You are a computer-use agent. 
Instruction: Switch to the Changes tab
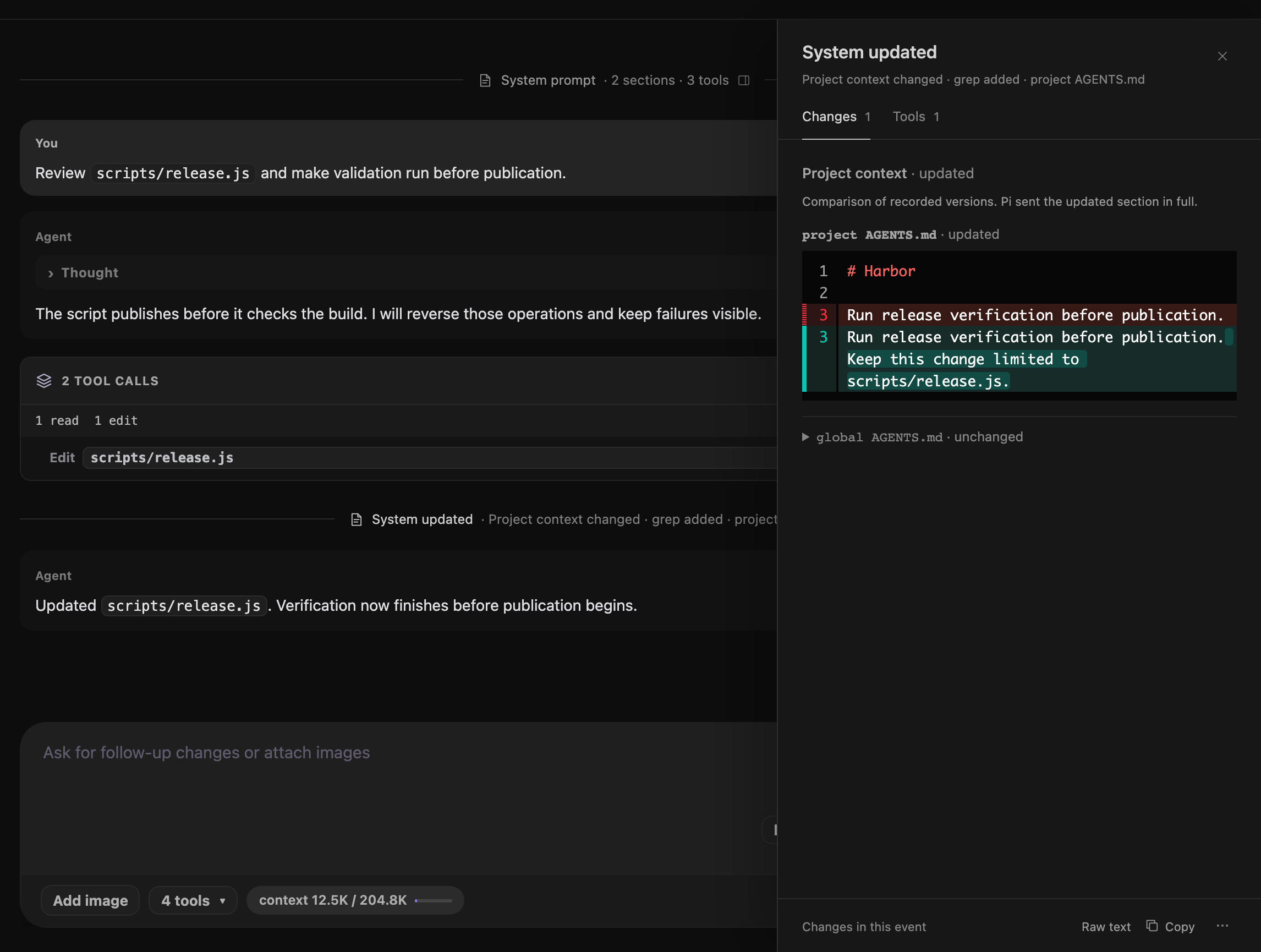click(x=836, y=117)
